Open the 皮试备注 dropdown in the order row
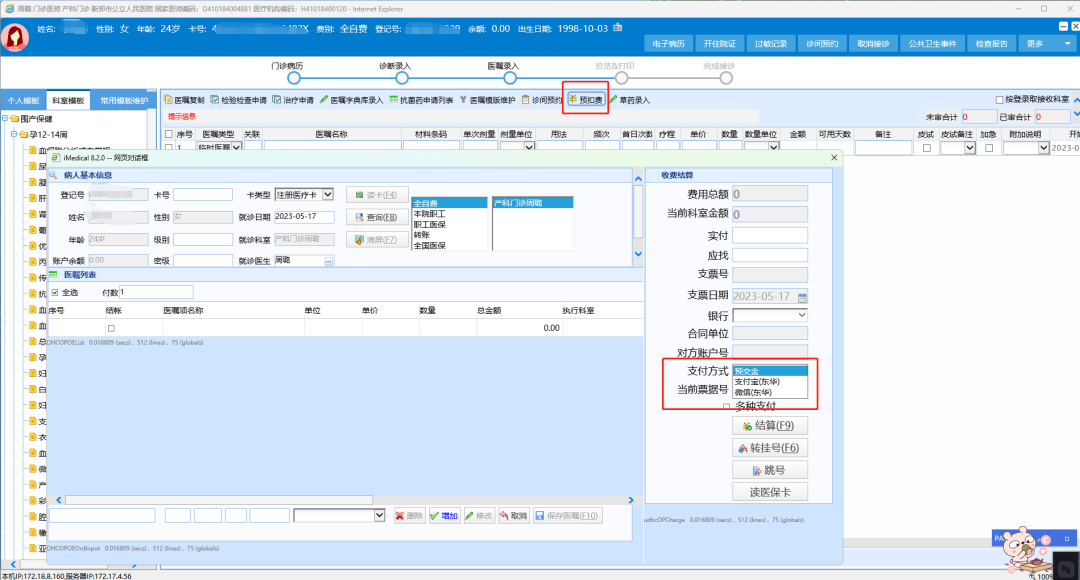1080x580 pixels. point(958,148)
